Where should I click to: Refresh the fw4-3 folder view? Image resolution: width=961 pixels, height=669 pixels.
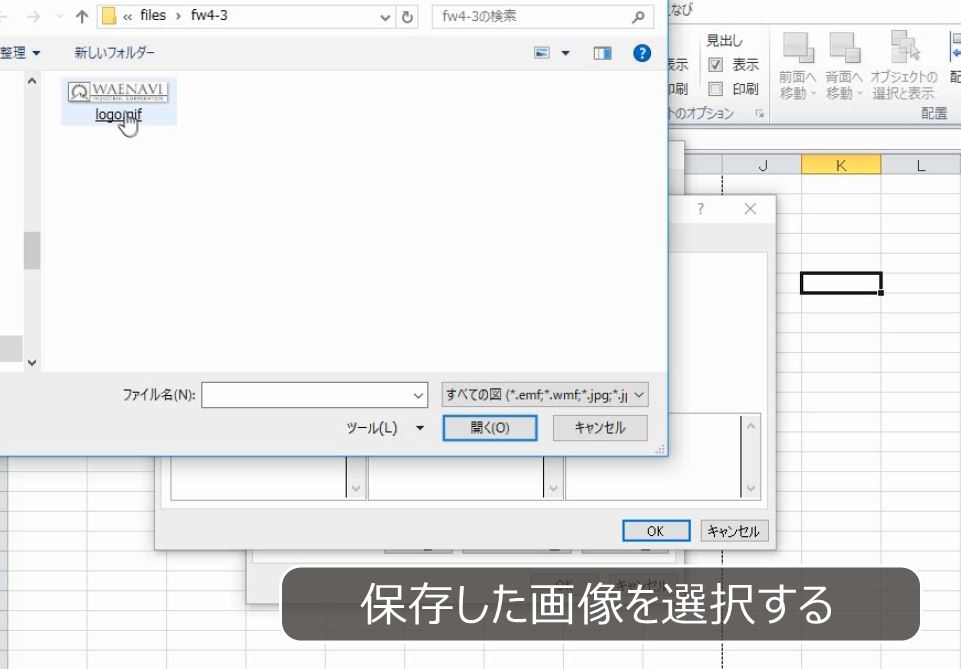408,15
